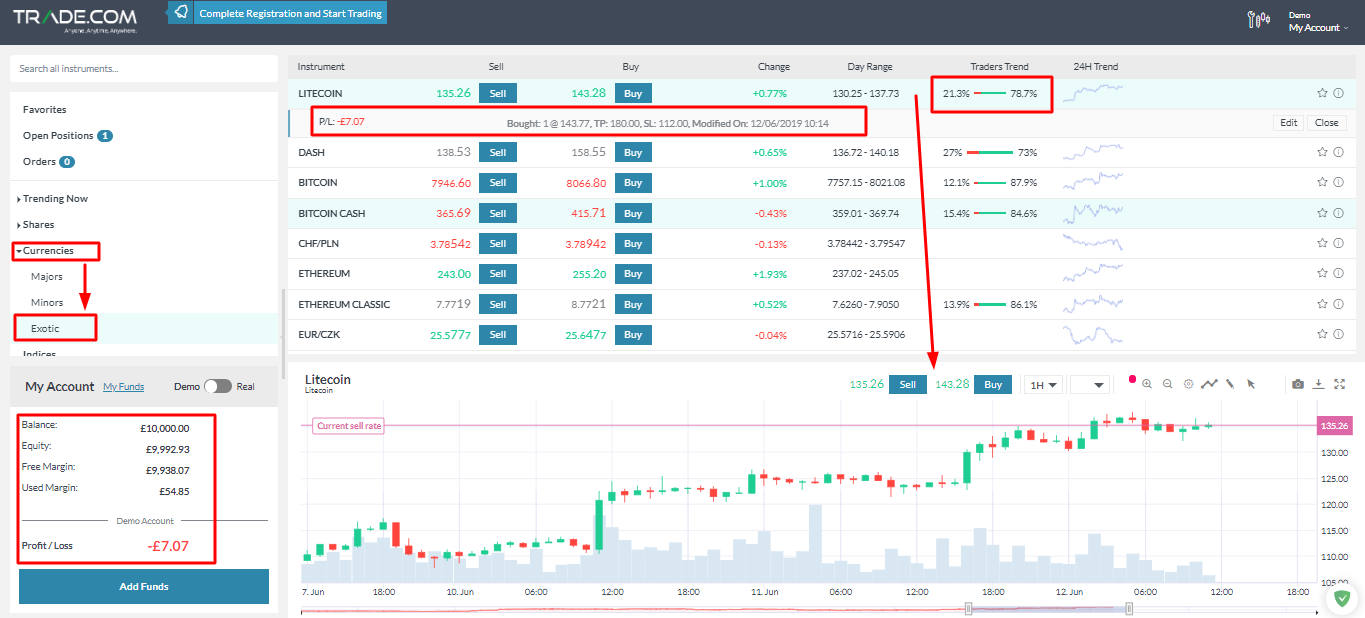Expand the Trending Now category
Viewport: 1365px width, 618px height.
click(53, 198)
